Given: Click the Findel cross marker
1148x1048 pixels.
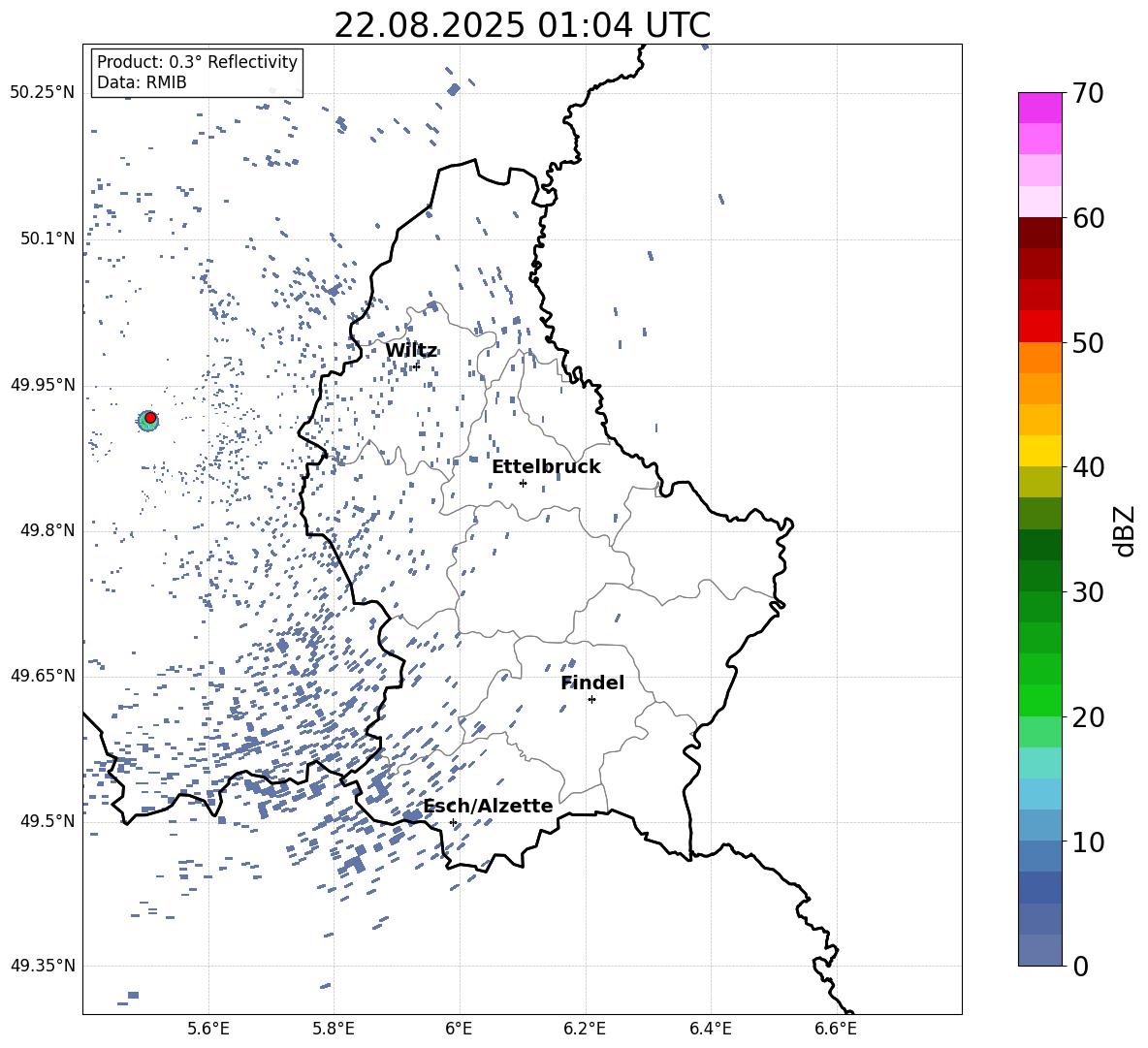Looking at the screenshot, I should [591, 700].
